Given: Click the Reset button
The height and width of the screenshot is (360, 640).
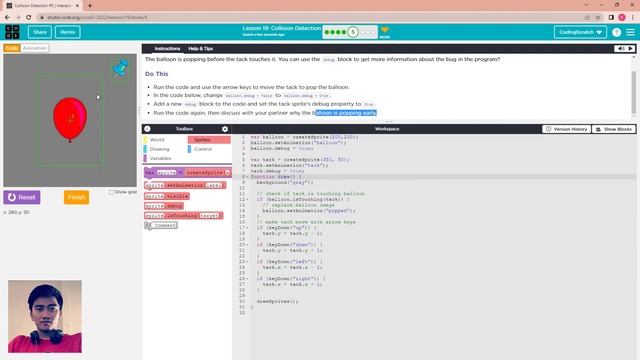Looking at the screenshot, I should tap(22, 197).
